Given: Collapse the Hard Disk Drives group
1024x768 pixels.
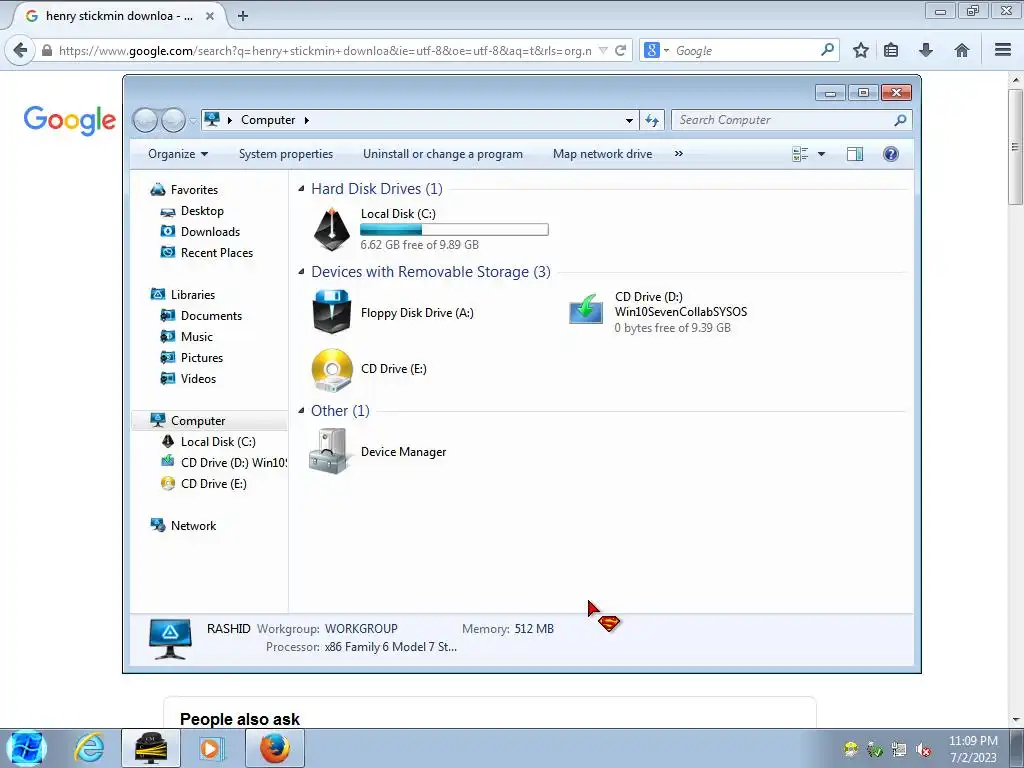Looking at the screenshot, I should (301, 189).
